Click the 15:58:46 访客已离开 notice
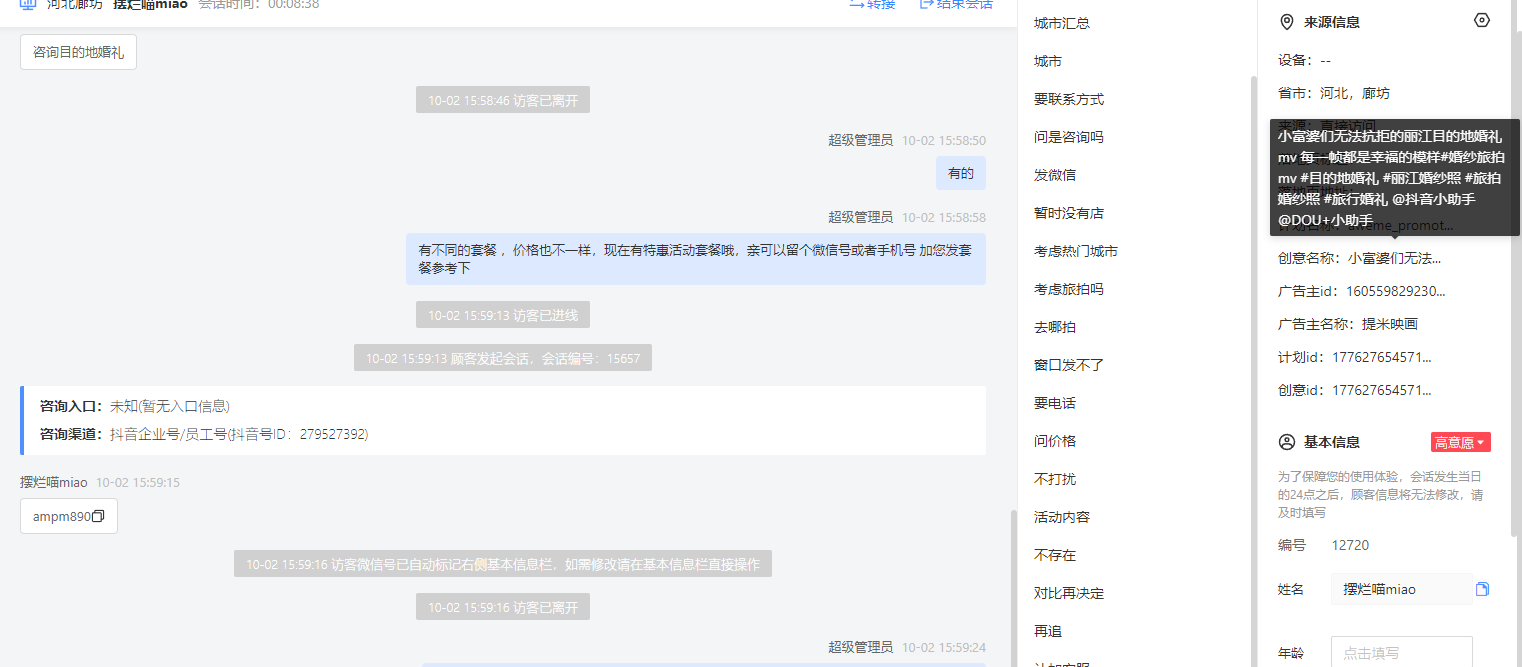The height and width of the screenshot is (667, 1522). (x=503, y=100)
